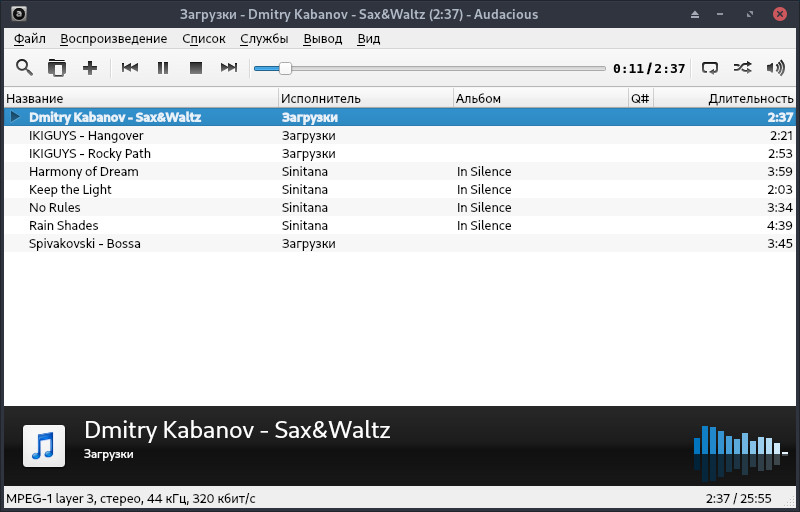The height and width of the screenshot is (512, 800).
Task: Select the Harmony of Dream track
Action: click(x=399, y=171)
